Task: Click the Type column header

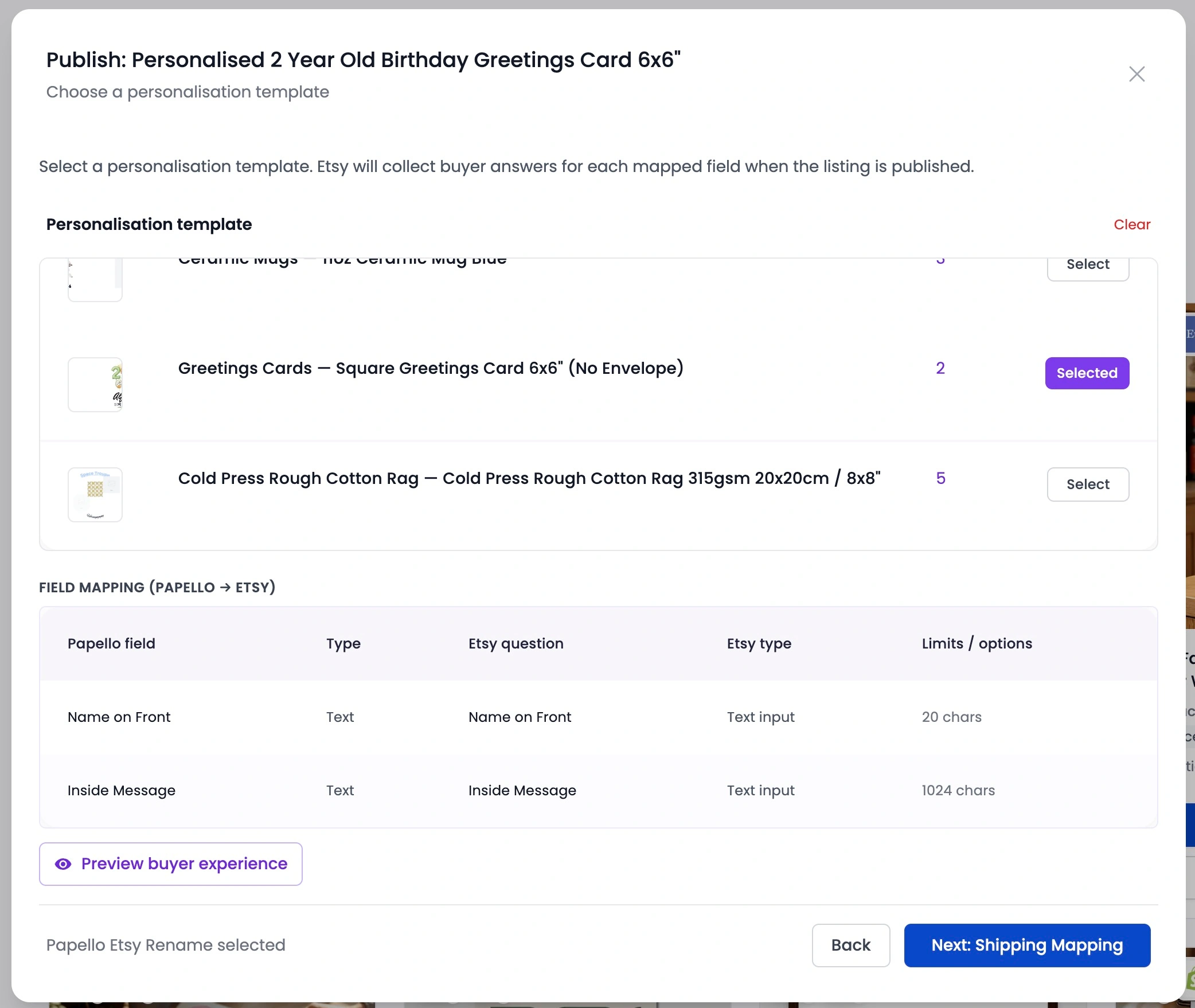Action: pyautogui.click(x=343, y=643)
